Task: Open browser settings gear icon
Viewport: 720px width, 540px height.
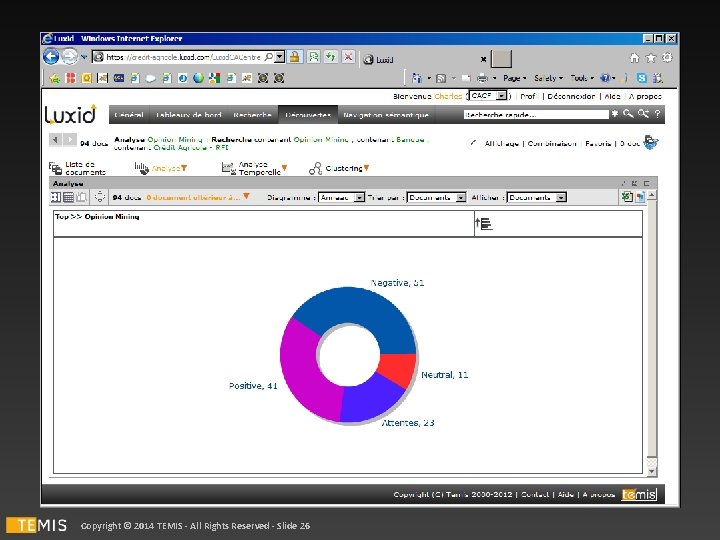Action: pos(667,57)
